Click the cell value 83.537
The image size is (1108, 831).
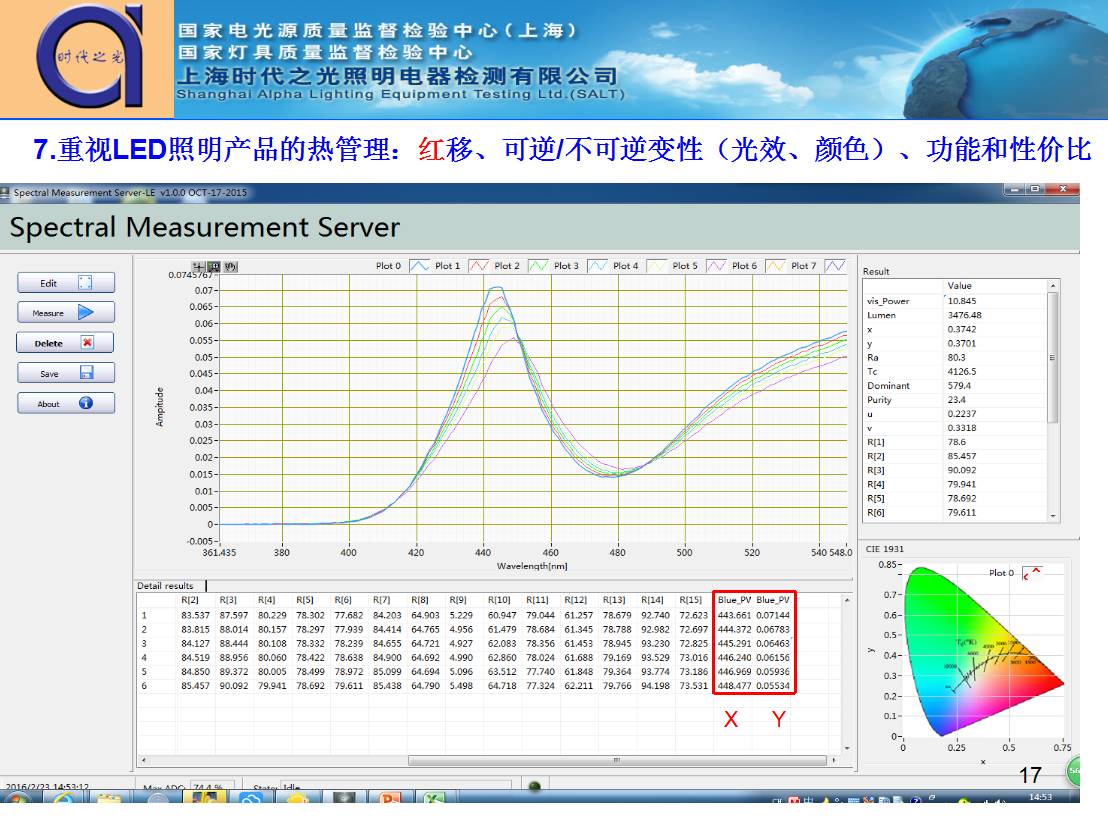[x=195, y=615]
